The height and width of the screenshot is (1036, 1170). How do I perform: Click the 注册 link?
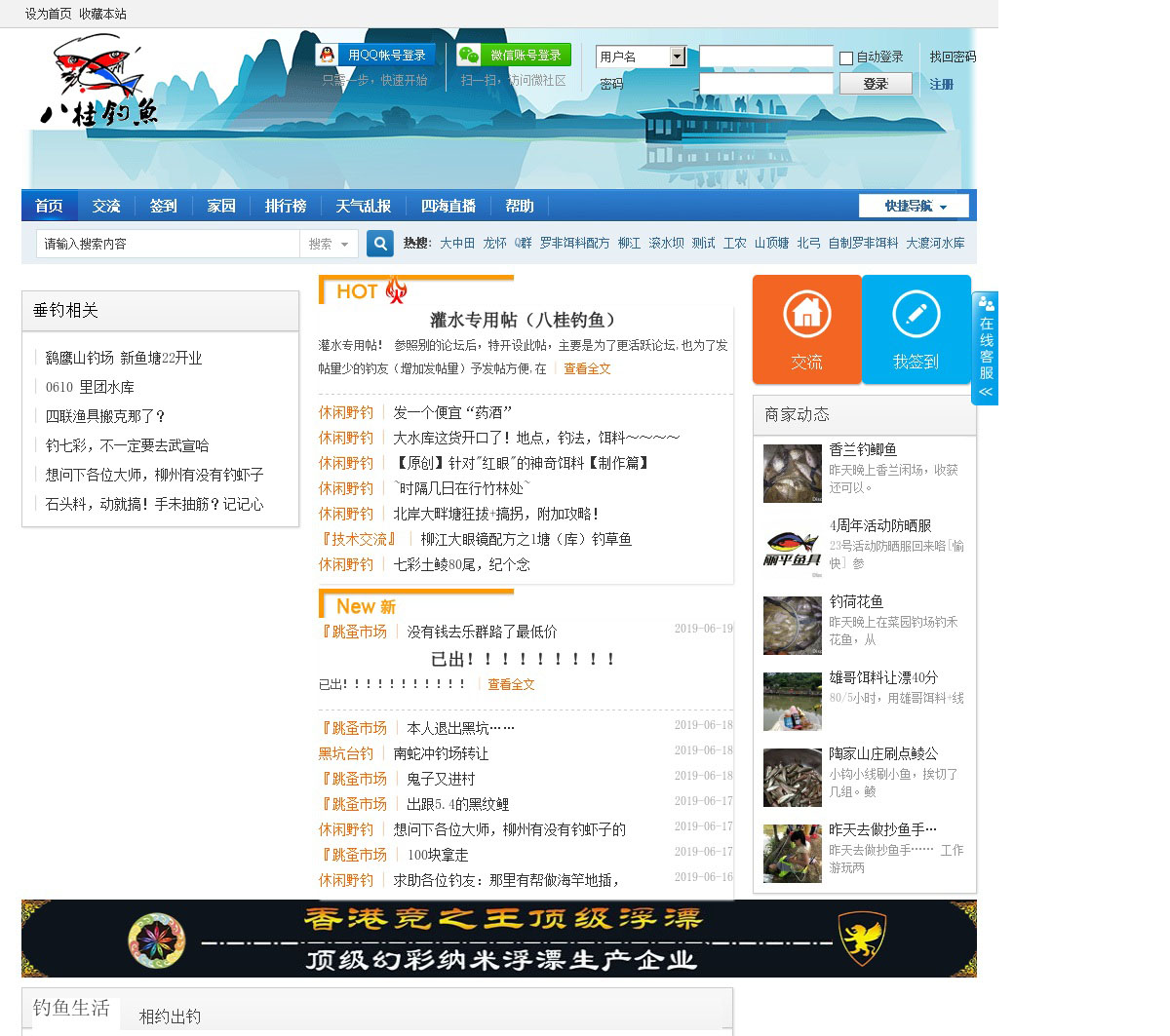[941, 85]
